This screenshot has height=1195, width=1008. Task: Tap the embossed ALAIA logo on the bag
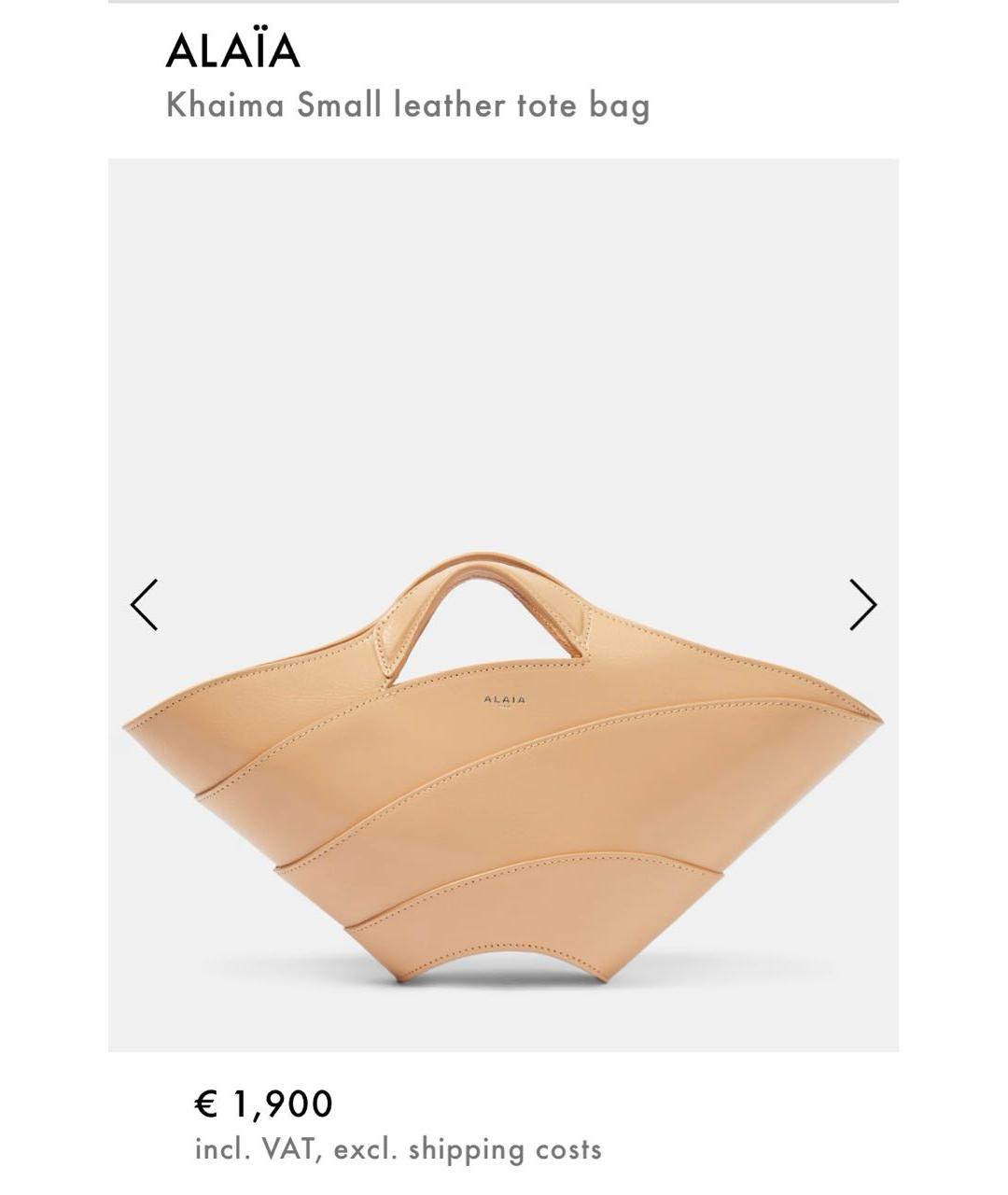[504, 699]
